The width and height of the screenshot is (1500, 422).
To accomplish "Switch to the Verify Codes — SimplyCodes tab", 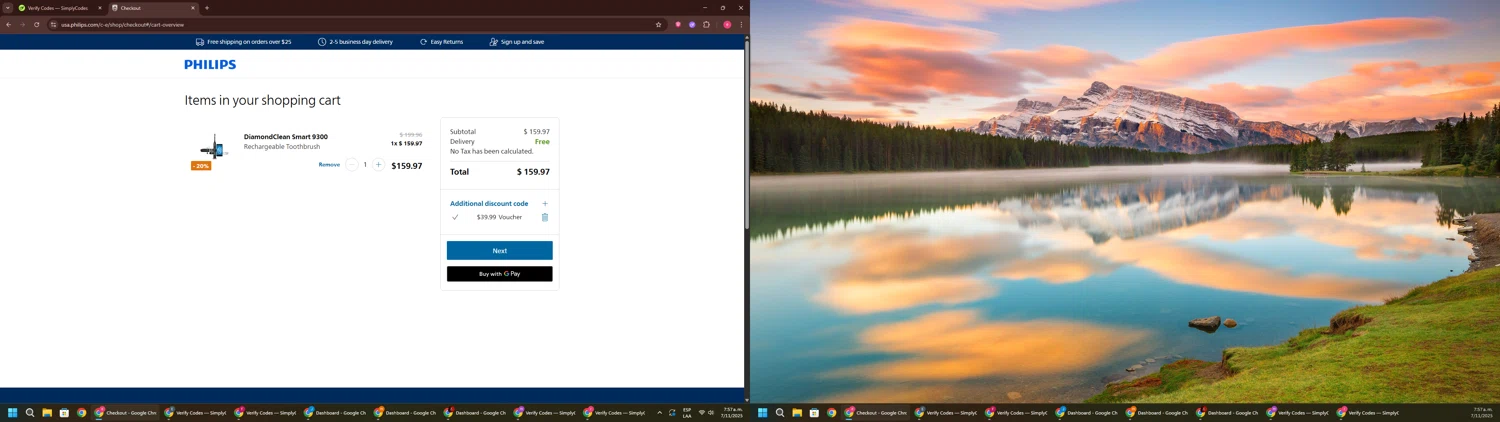I will 60,8.
